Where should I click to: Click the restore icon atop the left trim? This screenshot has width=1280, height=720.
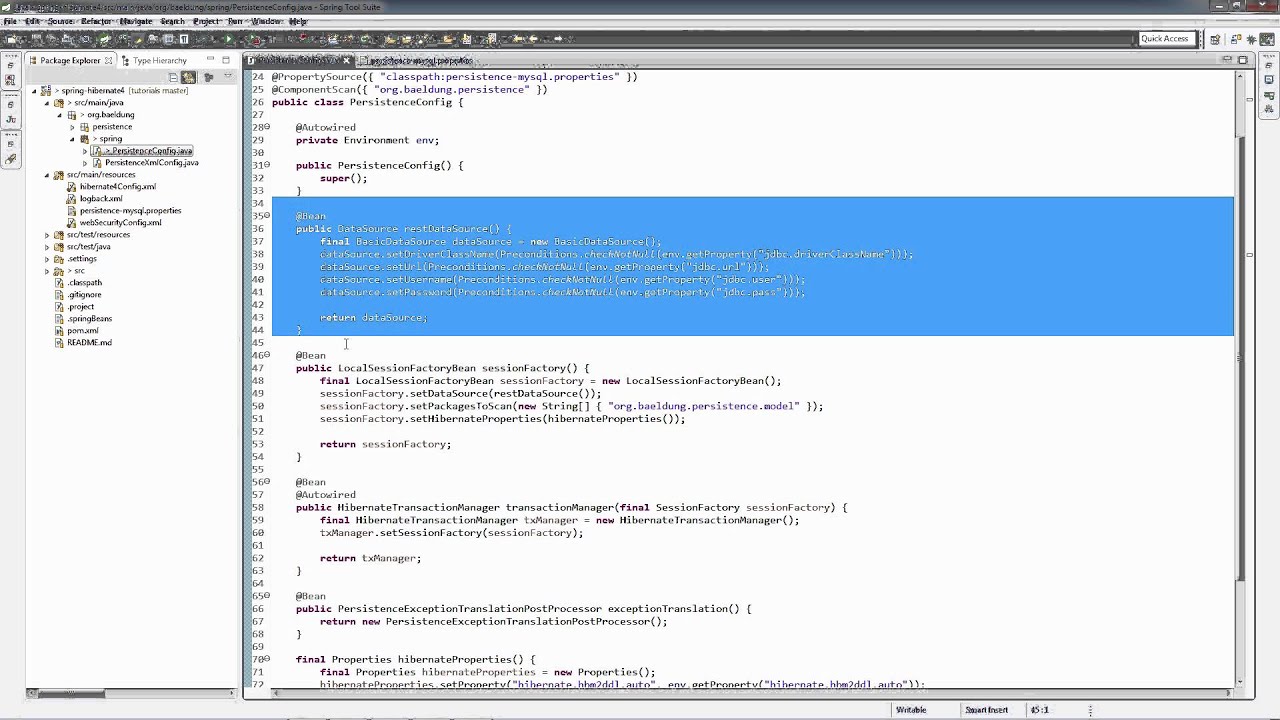(10, 66)
